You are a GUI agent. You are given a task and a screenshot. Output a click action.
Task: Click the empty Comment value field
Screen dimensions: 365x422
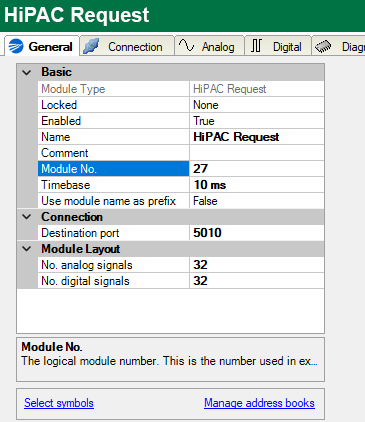tap(257, 153)
